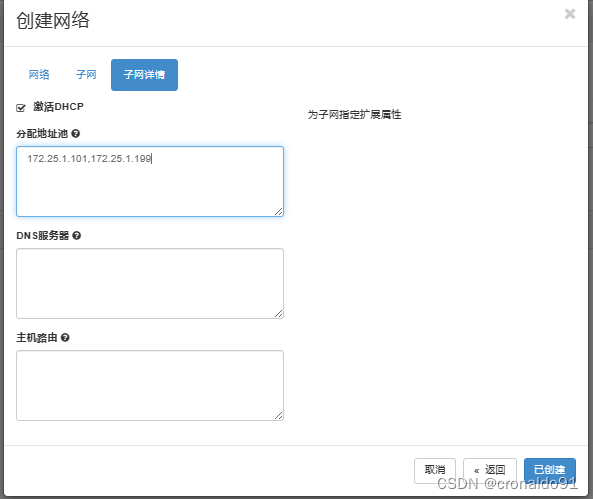Close the 创建网络 dialog with the X
Viewport: 593px width, 499px height.
(x=570, y=14)
